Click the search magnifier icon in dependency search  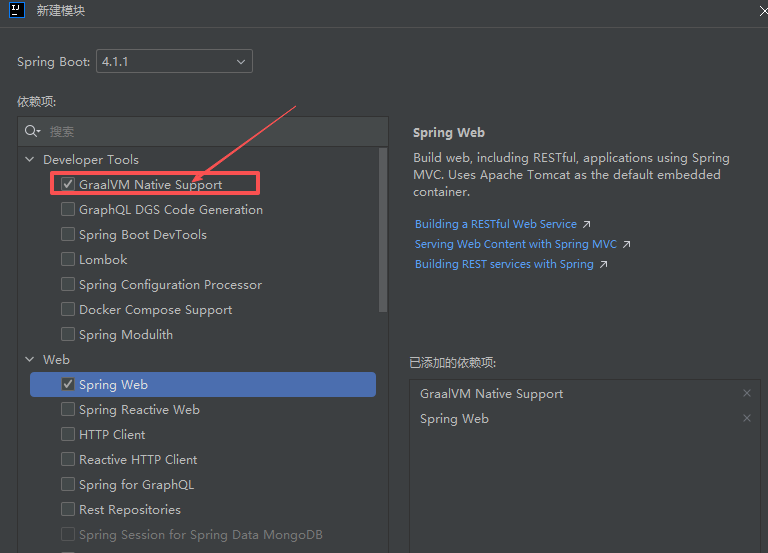coord(32,131)
